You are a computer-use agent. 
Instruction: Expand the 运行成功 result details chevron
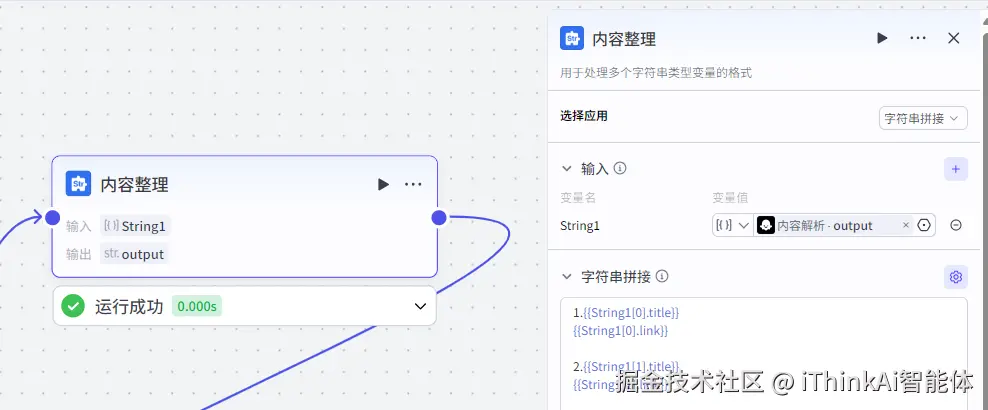[420, 307]
